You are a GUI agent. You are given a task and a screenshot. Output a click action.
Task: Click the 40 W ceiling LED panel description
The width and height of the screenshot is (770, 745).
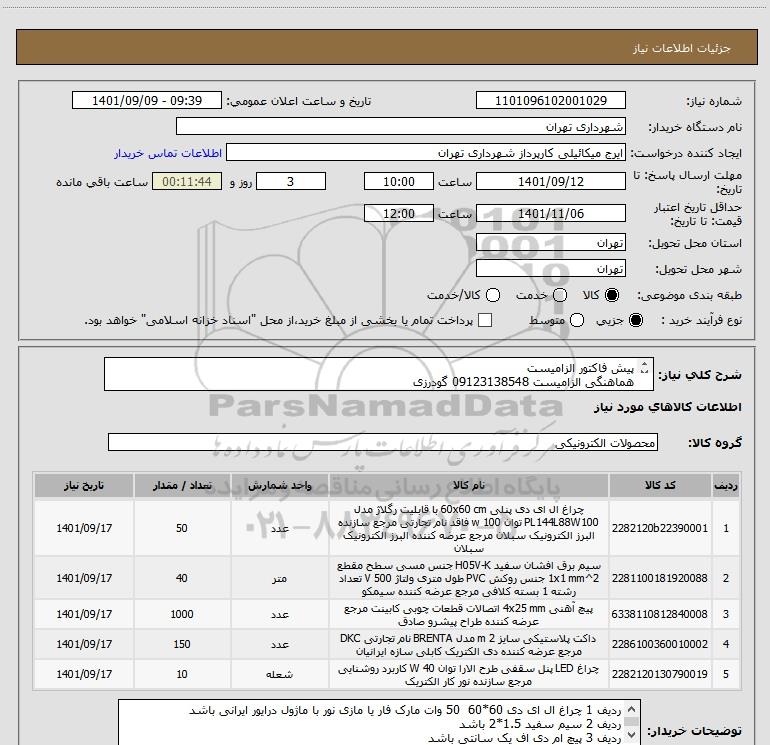(469, 674)
